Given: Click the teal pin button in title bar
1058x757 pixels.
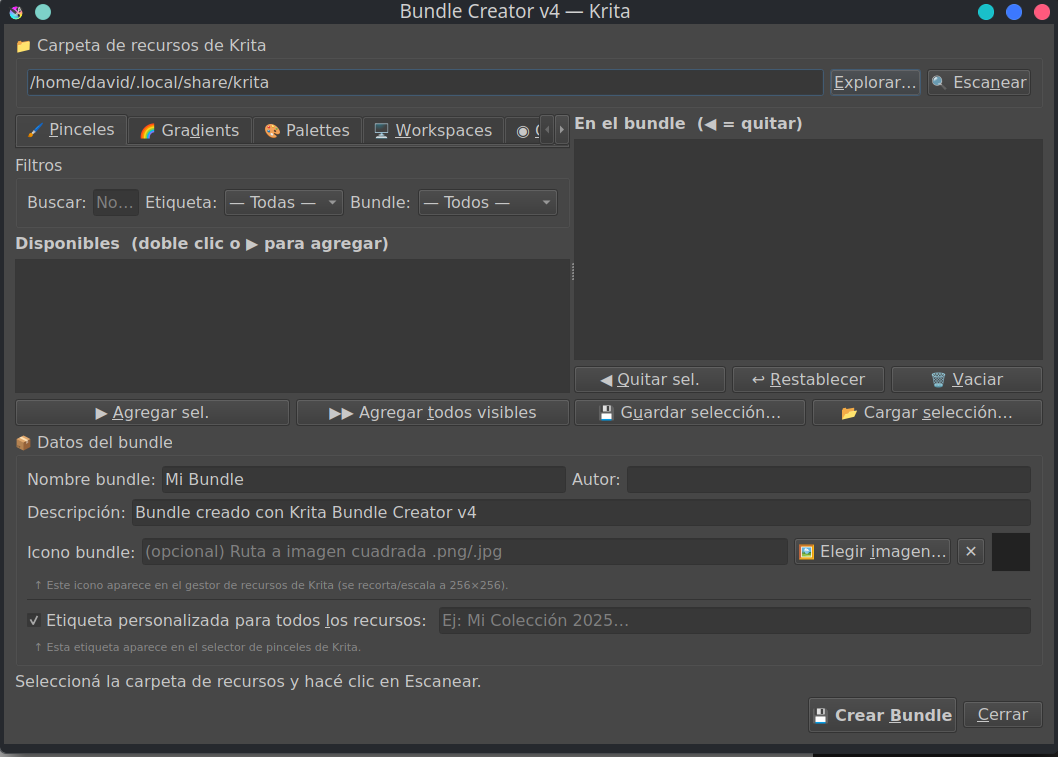Looking at the screenshot, I should coord(43,12).
